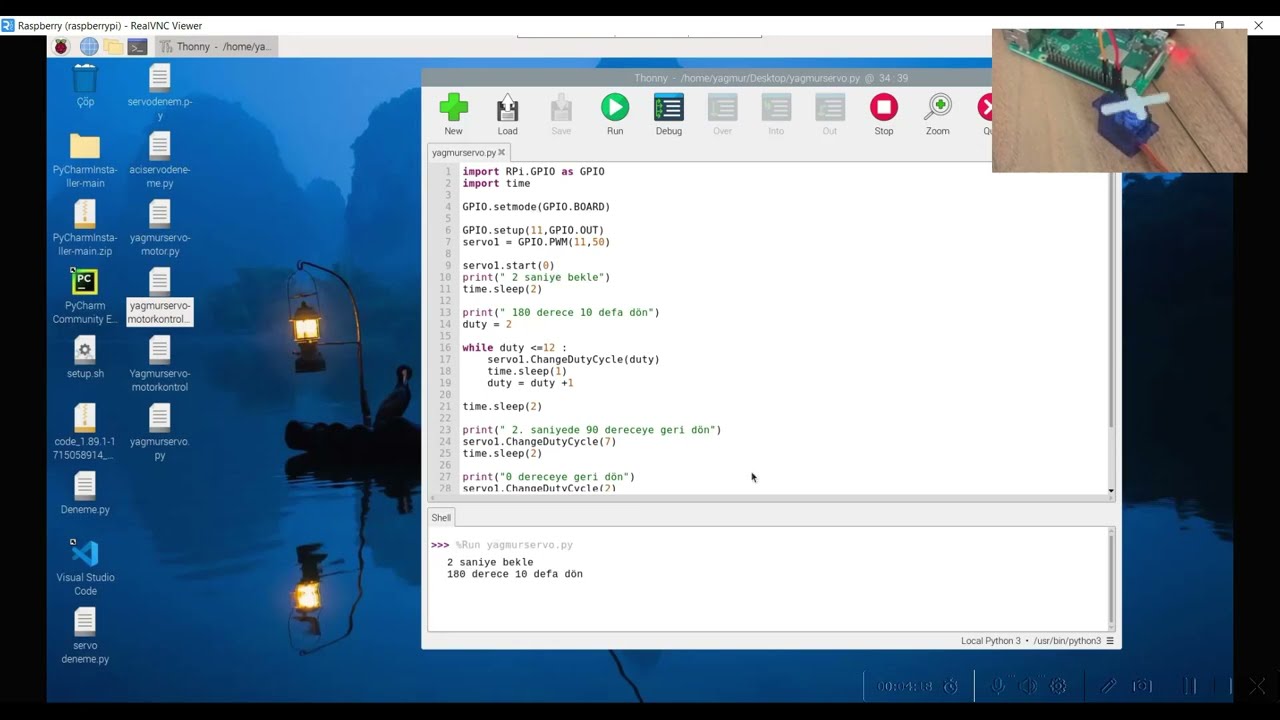Select the yagmurservo-motor.py desktop file
The height and width of the screenshot is (720, 1280).
[160, 228]
